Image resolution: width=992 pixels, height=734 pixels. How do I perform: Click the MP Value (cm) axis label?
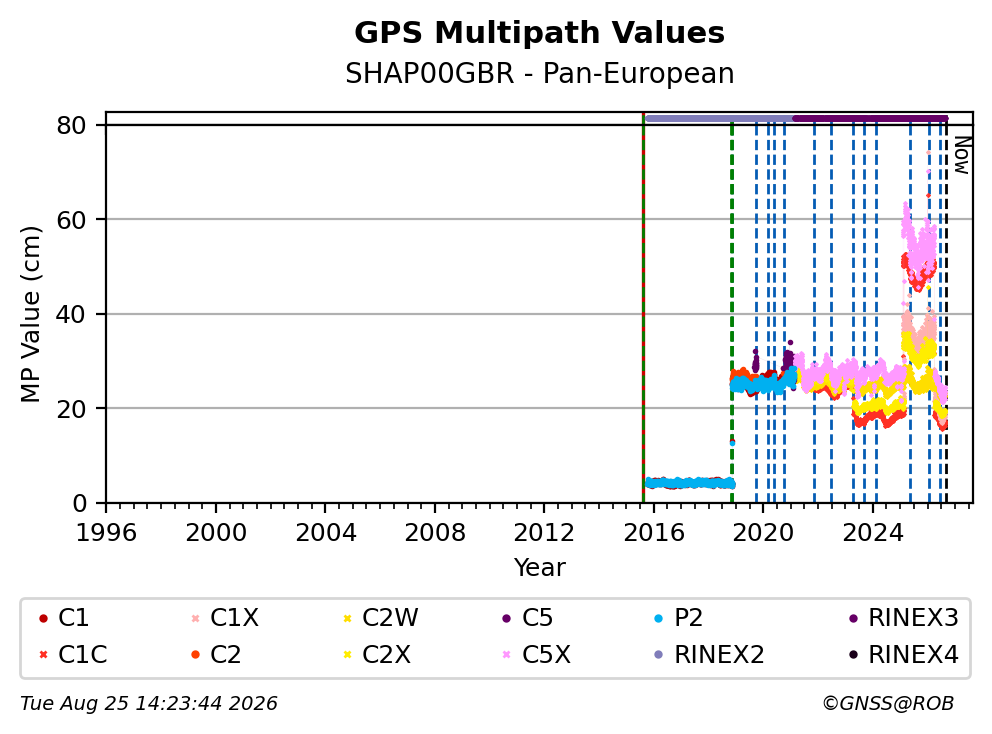(30, 314)
